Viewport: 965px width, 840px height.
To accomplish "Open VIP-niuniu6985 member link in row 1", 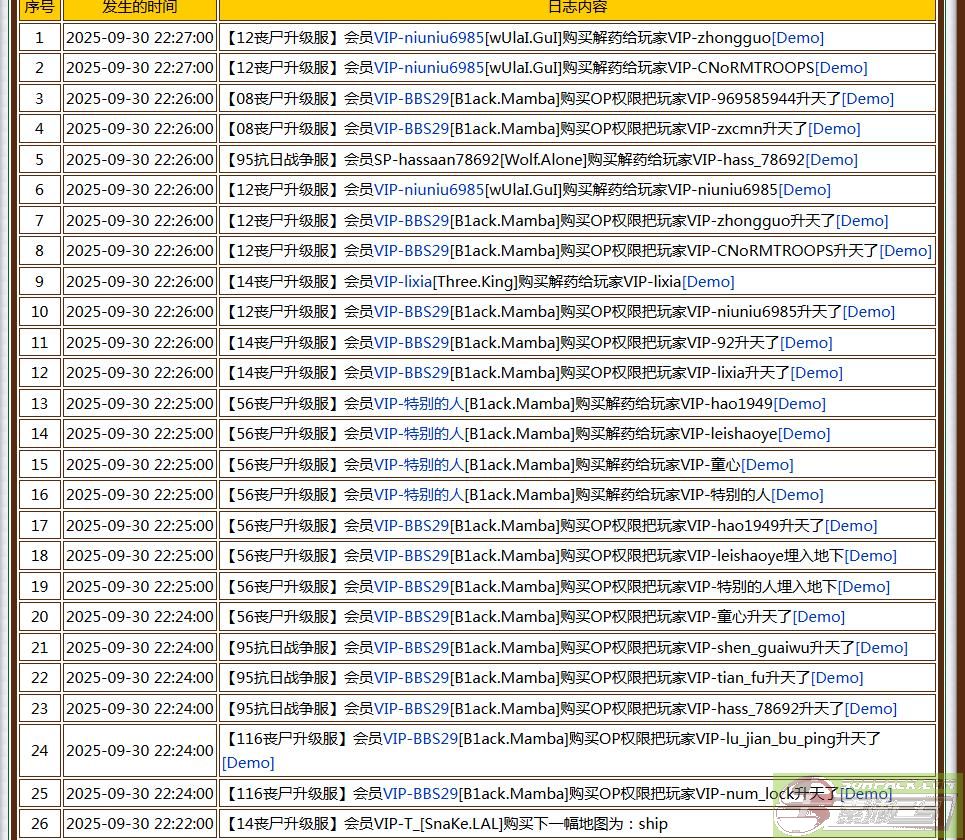I will tap(429, 38).
